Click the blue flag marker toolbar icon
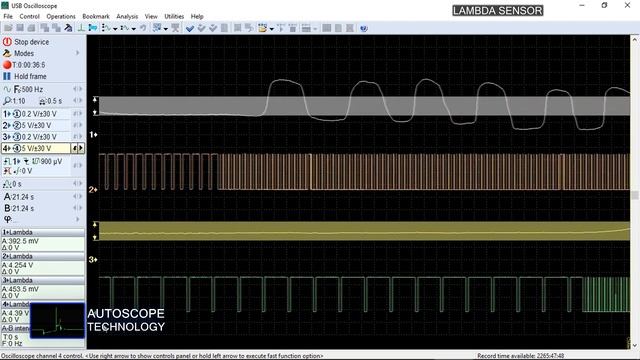This screenshot has height=360, width=640. coord(93,28)
